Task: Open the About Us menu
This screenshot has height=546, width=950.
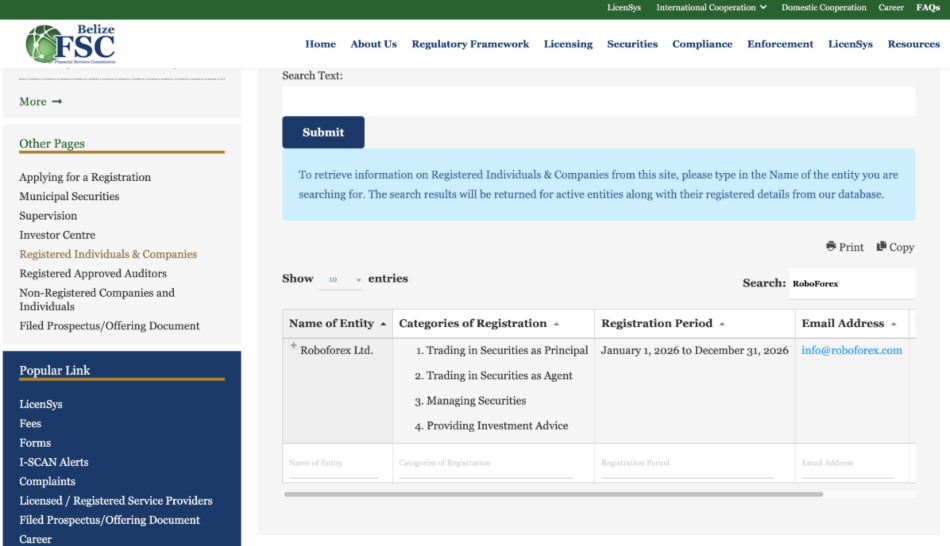Action: [373, 44]
